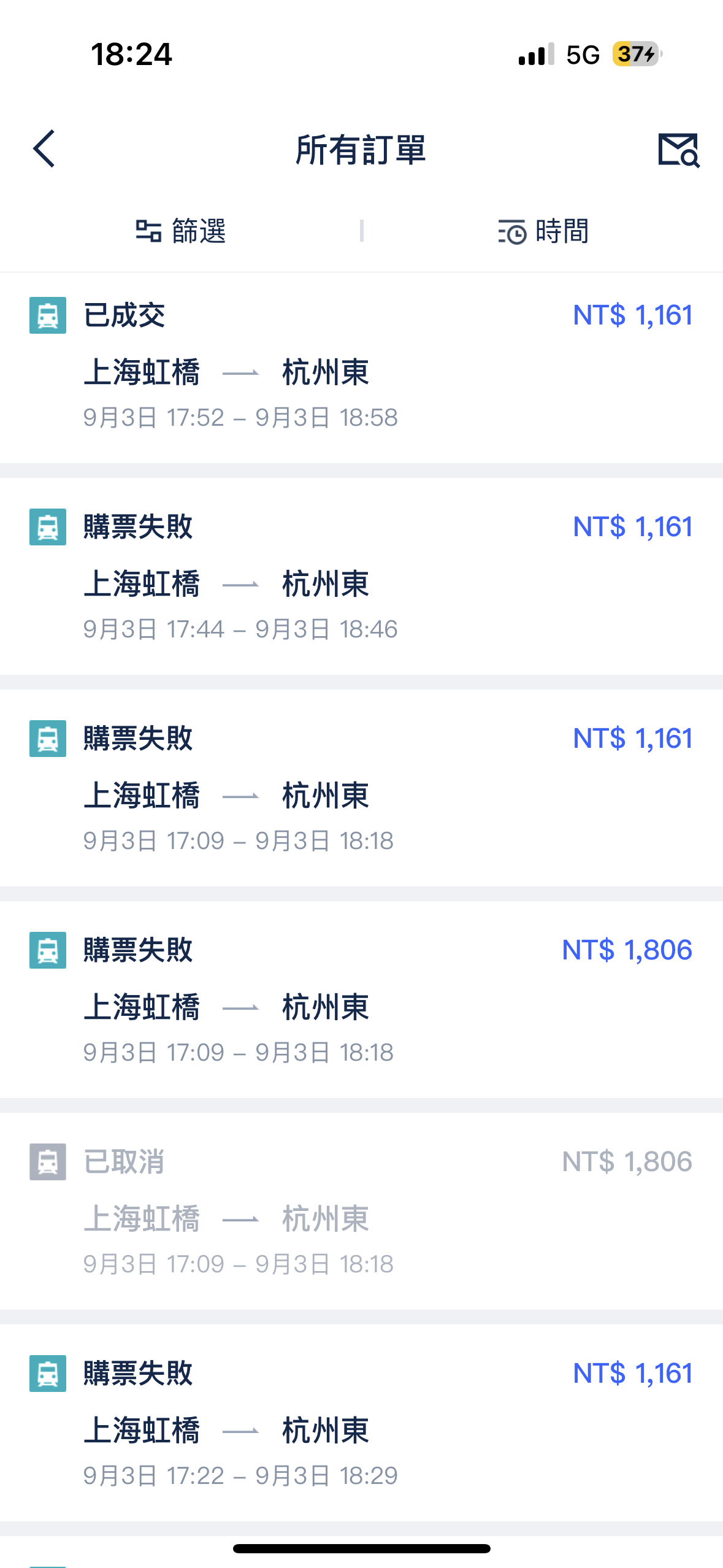Open the mail search icon
Image resolution: width=723 pixels, height=1568 pixels.
679,150
